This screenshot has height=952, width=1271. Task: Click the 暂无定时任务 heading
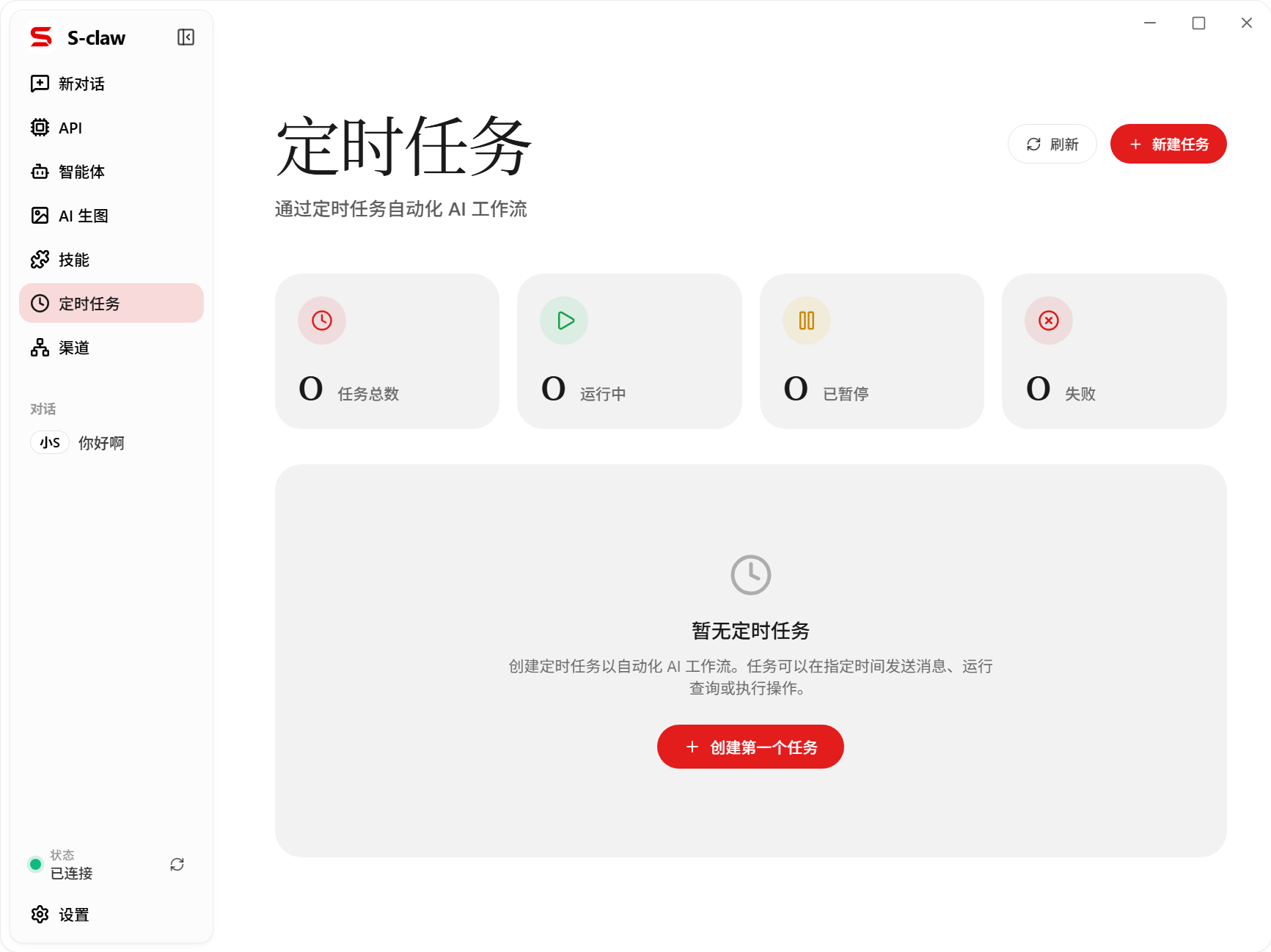(x=751, y=631)
